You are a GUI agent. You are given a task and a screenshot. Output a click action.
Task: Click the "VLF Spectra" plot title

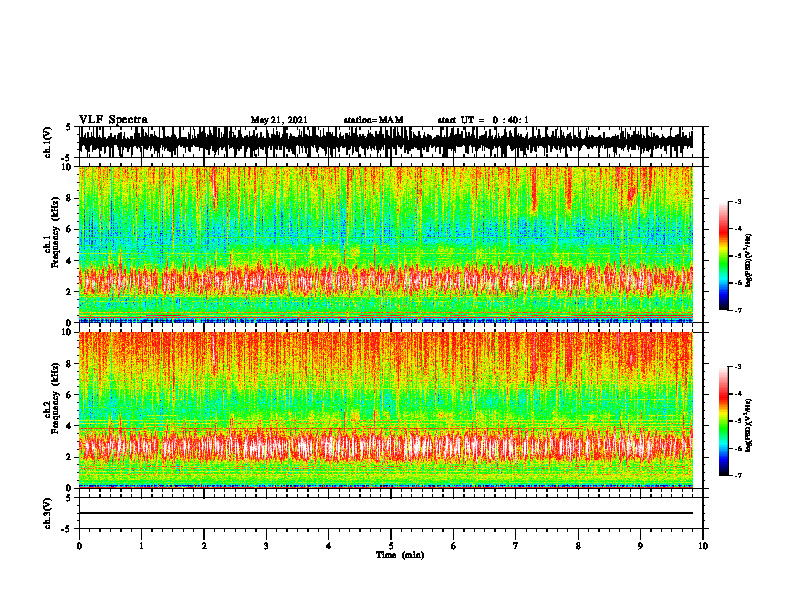[113, 120]
